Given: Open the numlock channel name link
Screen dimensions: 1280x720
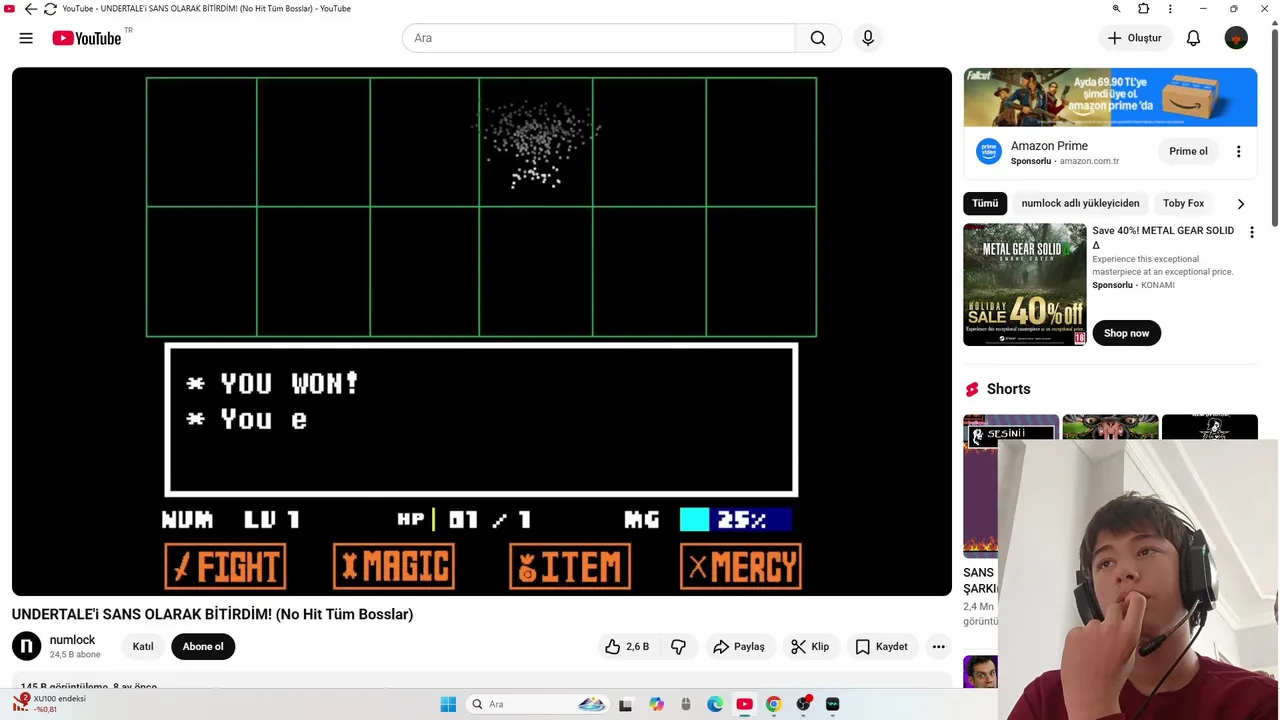Looking at the screenshot, I should 73,640.
